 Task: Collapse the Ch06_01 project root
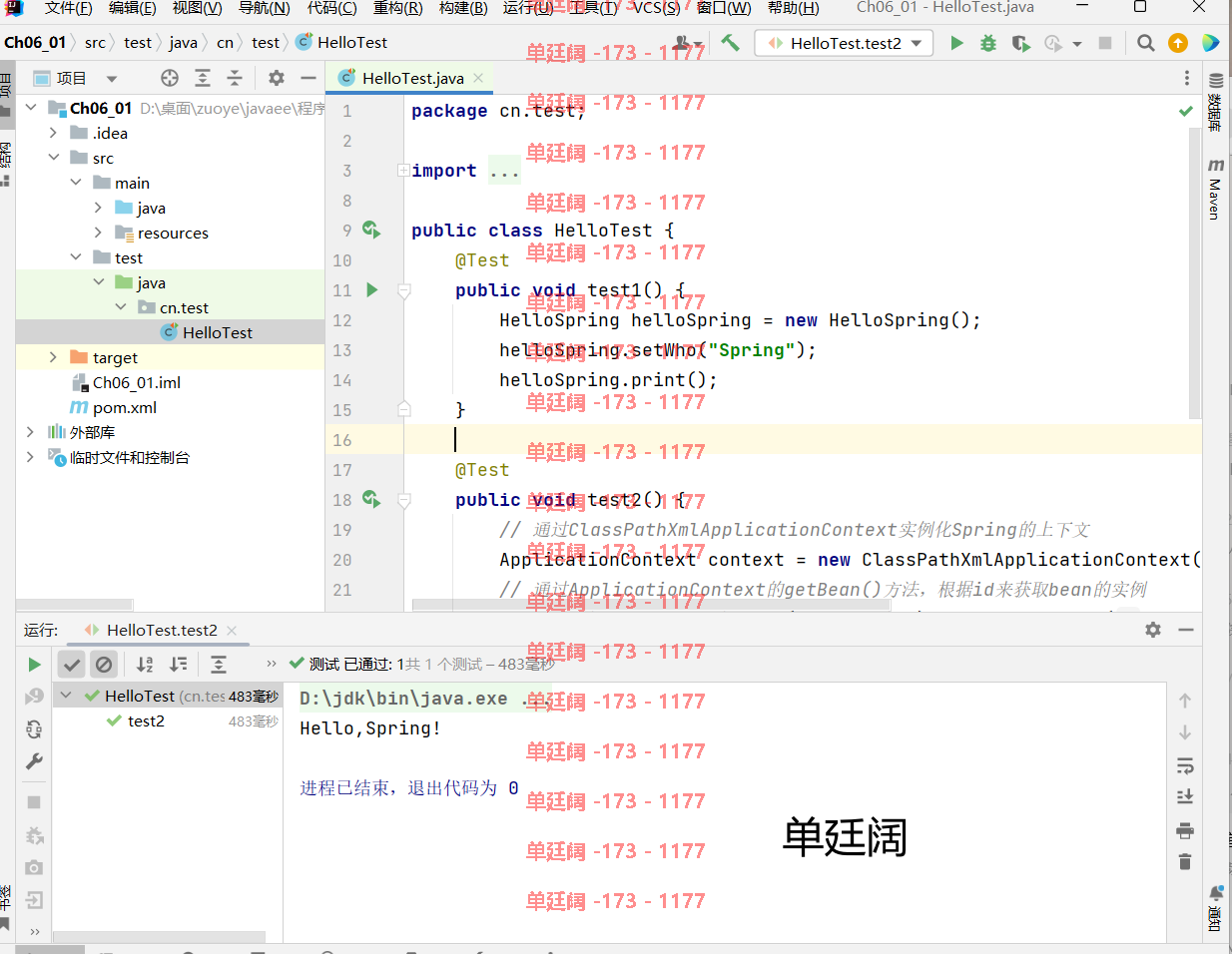point(31,108)
